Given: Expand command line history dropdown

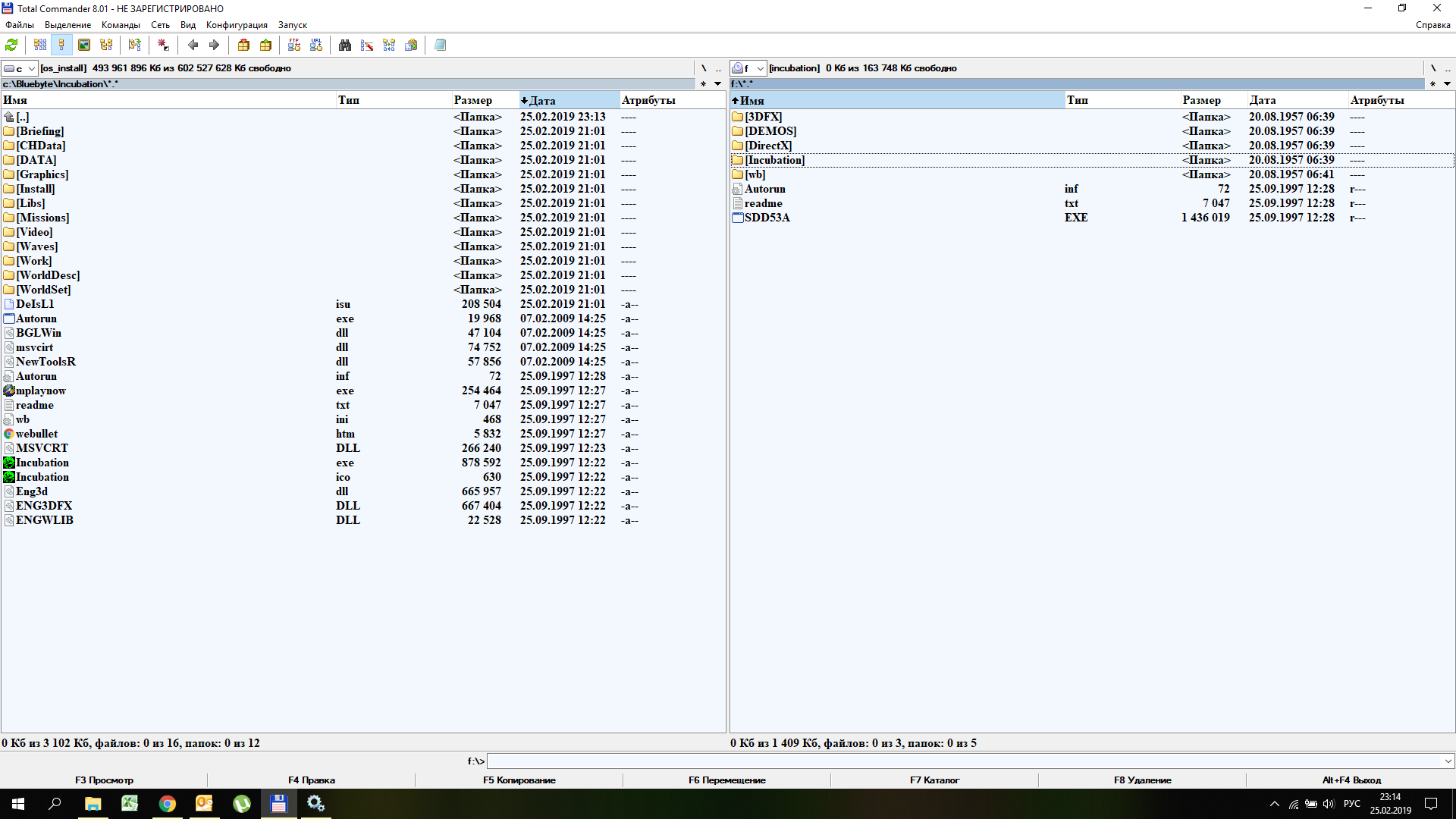Looking at the screenshot, I should (x=1448, y=761).
